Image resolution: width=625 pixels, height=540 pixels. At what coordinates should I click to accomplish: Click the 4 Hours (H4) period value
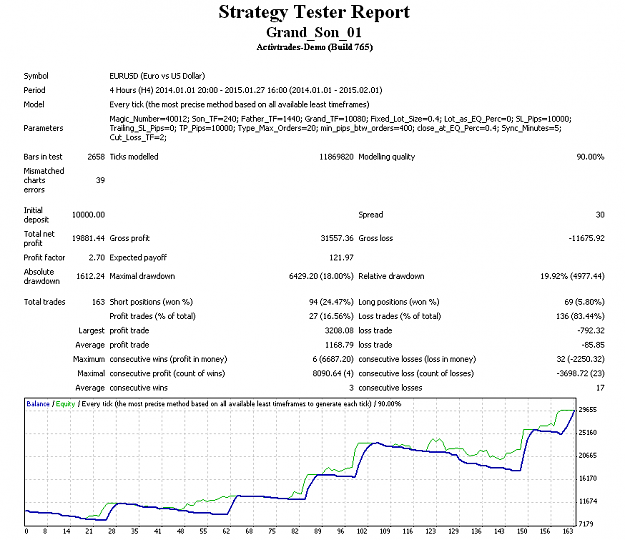click(x=246, y=90)
